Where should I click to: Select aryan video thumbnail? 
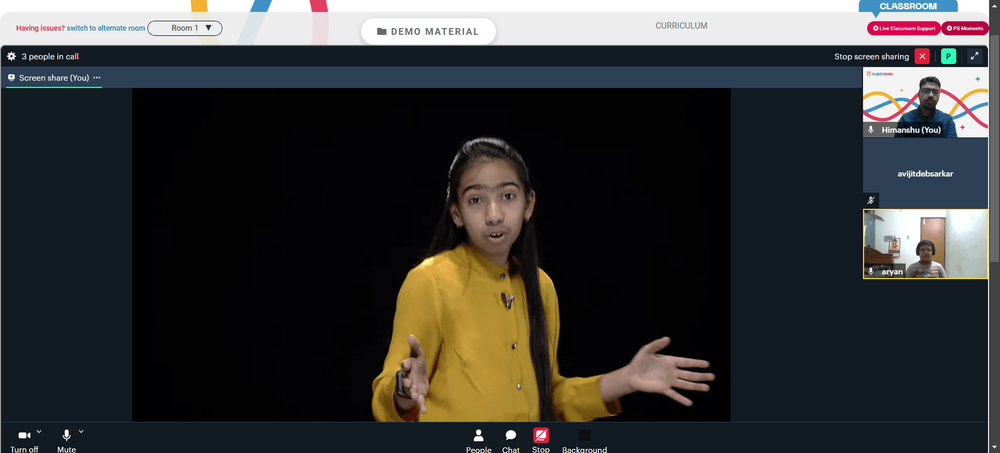925,244
